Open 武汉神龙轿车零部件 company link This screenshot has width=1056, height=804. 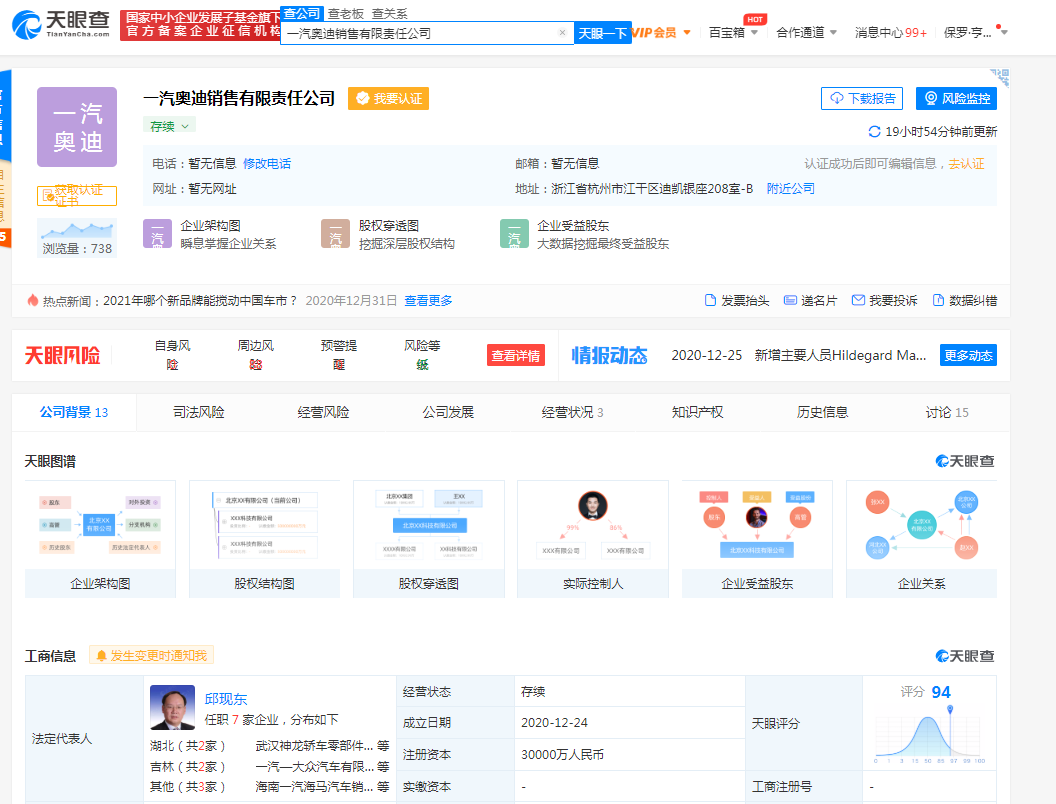coord(315,745)
